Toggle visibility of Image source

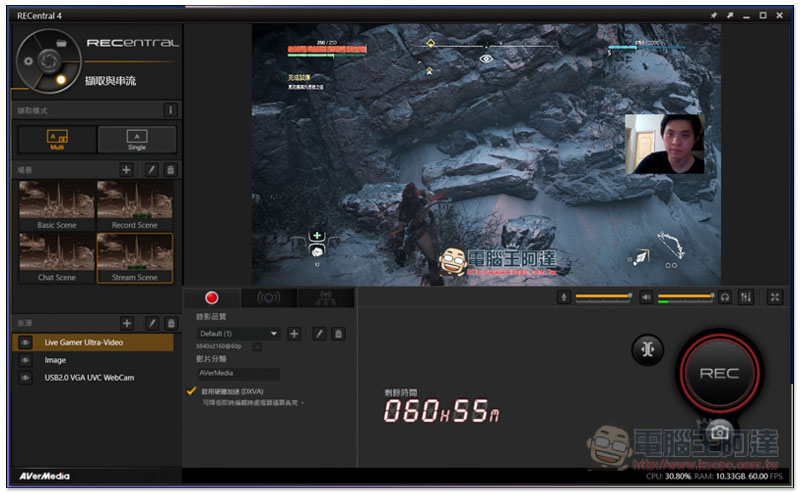pyautogui.click(x=25, y=360)
